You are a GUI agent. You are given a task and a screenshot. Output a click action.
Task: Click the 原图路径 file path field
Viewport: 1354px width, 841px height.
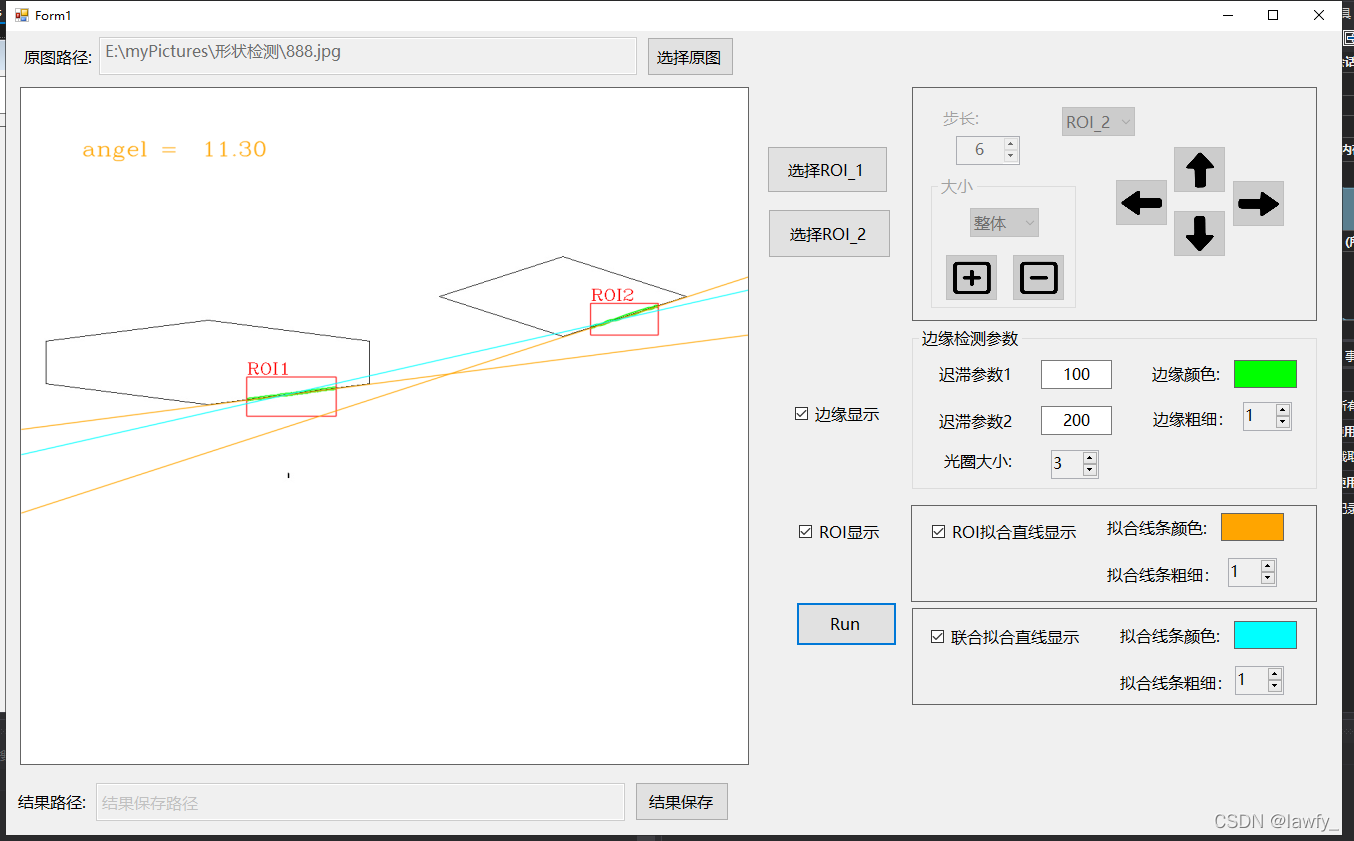(x=368, y=56)
